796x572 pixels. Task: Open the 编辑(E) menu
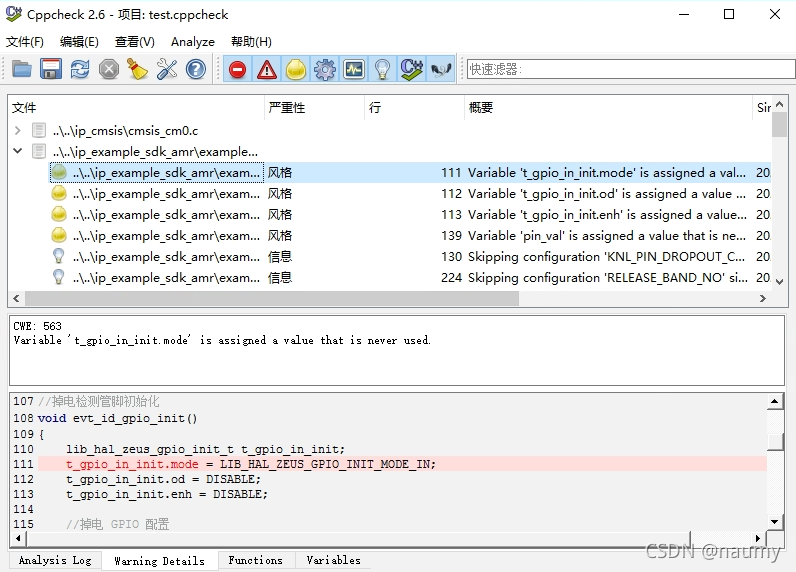tap(79, 42)
